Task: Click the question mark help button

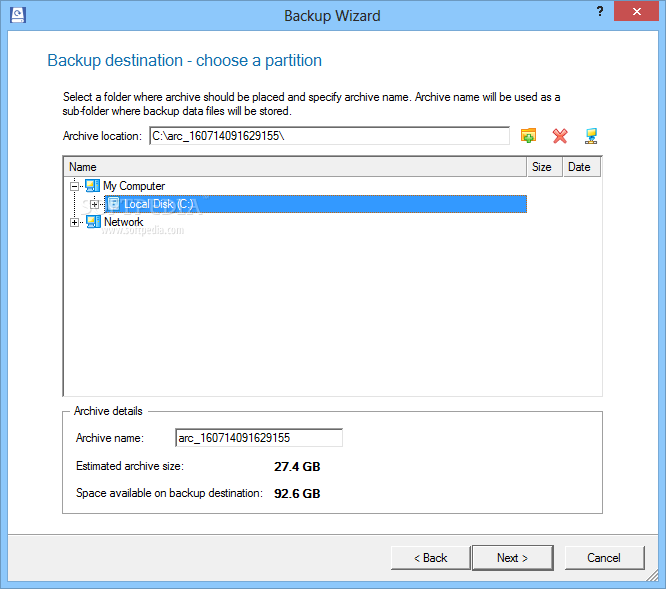Action: pos(600,11)
